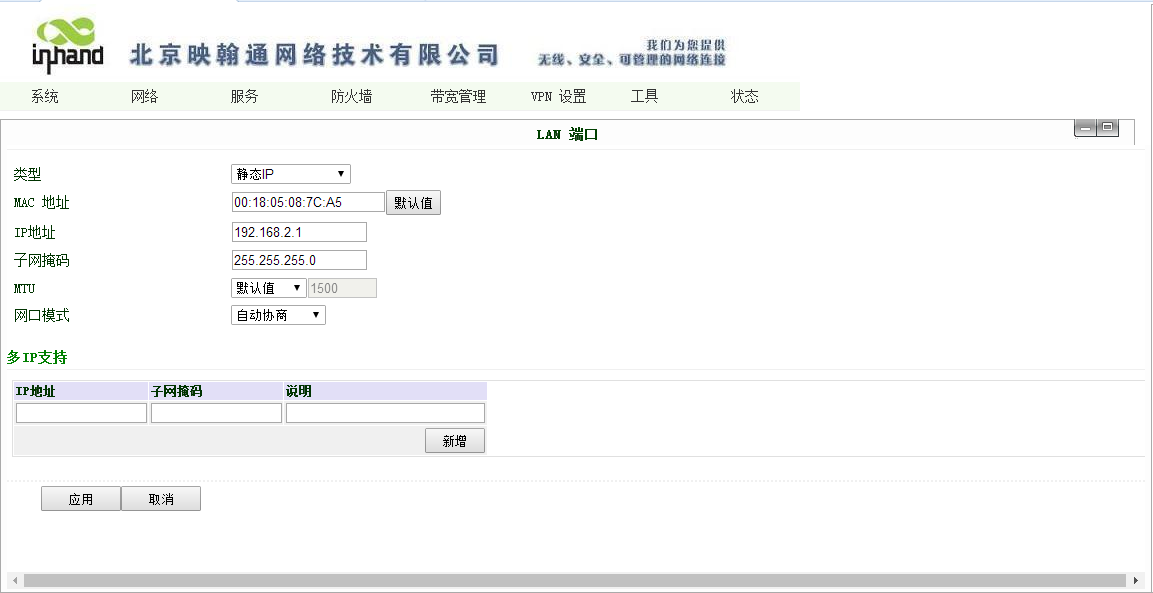
Task: Maximize the LAN port panel
Action: tap(1108, 128)
